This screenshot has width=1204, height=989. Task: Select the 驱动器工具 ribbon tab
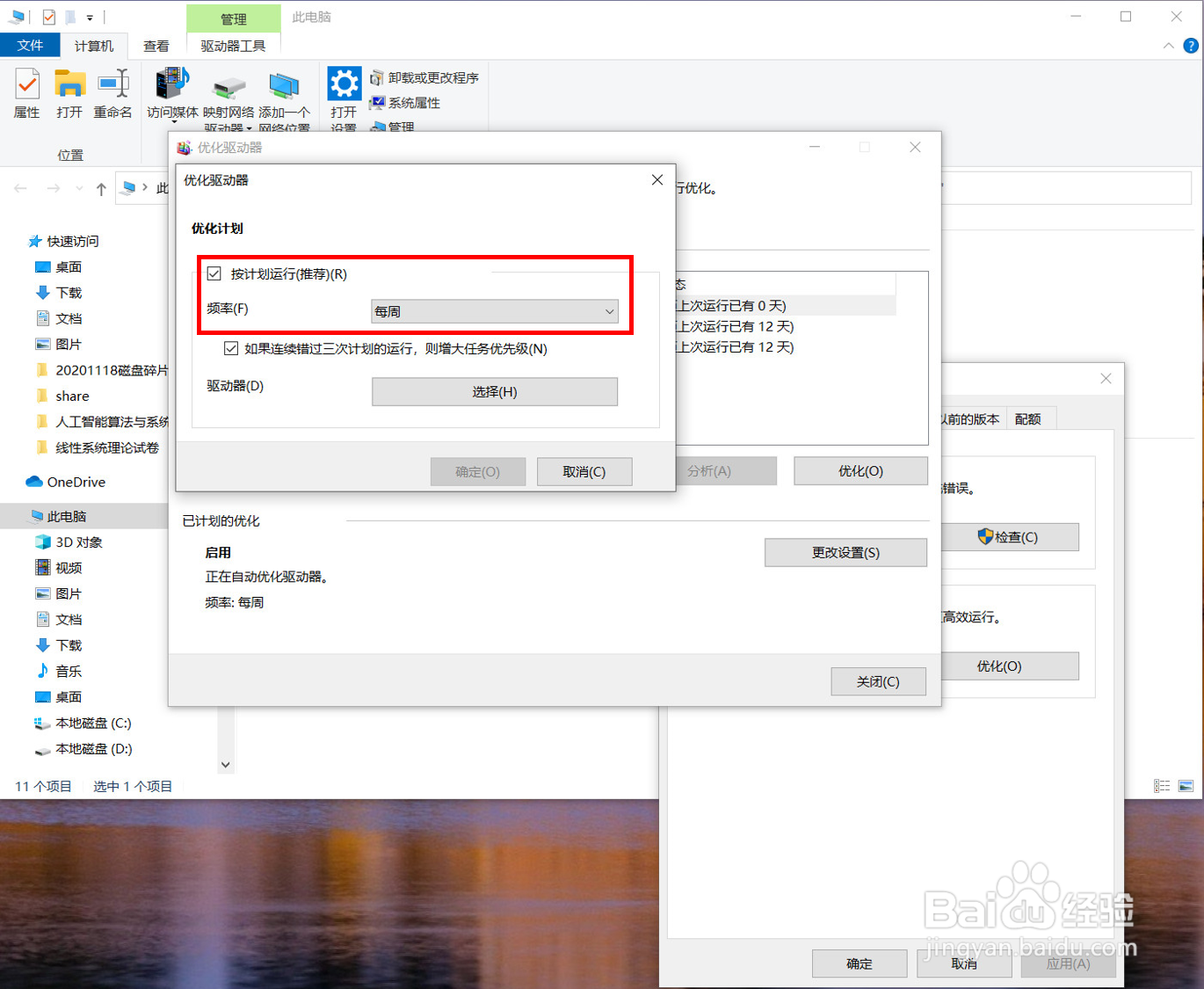[x=233, y=46]
